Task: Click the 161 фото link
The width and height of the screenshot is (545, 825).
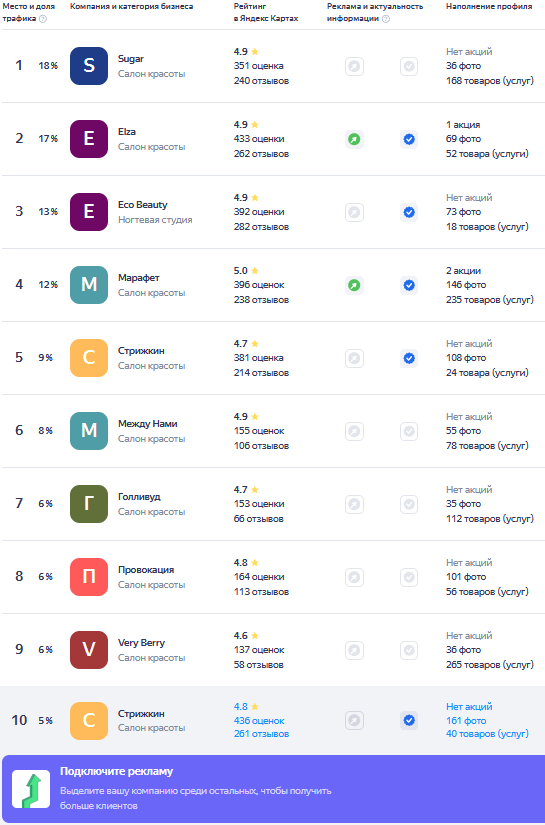Action: (466, 721)
